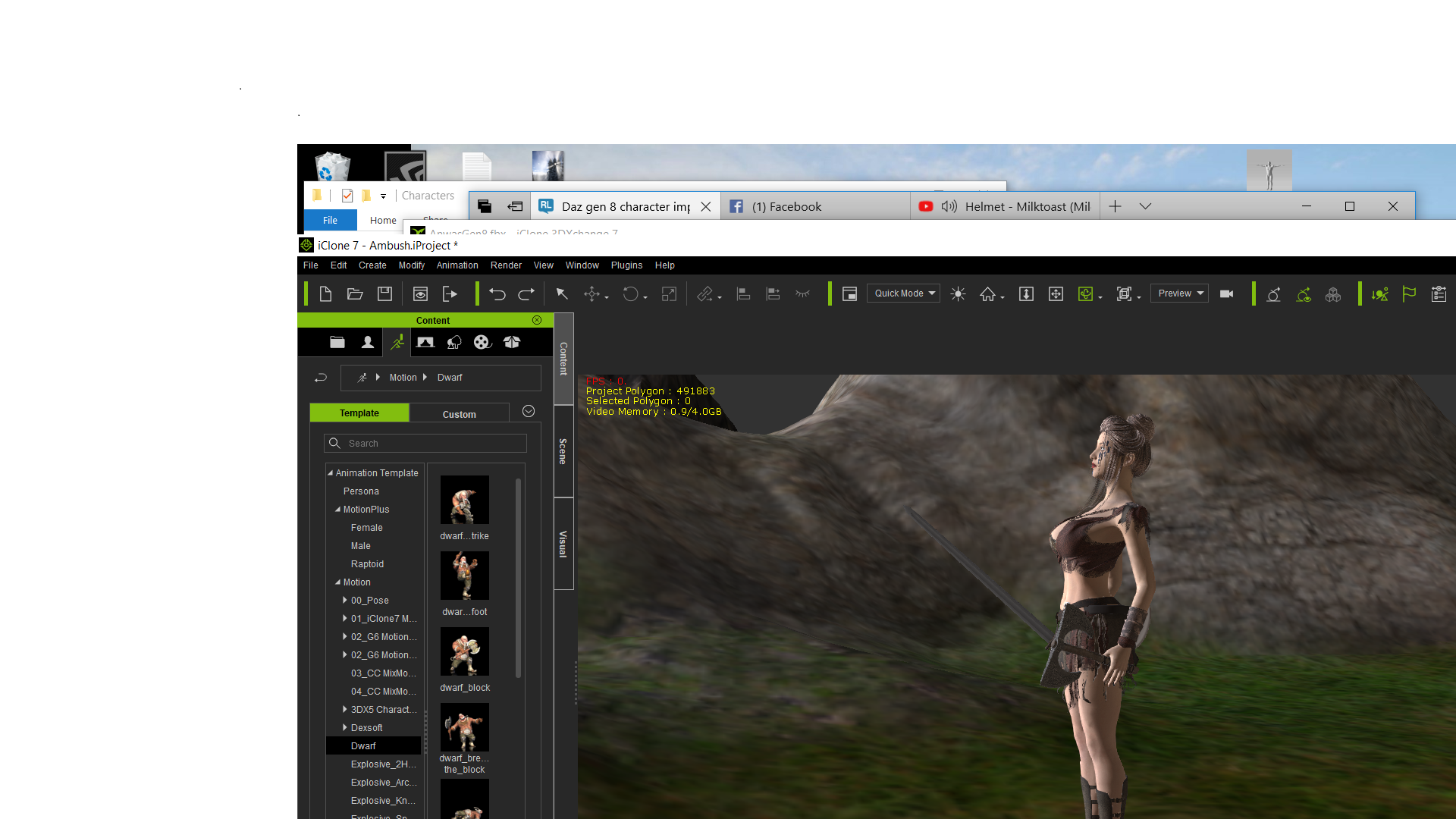Click the content Search field
Image resolution: width=1456 pixels, height=819 pixels.
coord(425,444)
